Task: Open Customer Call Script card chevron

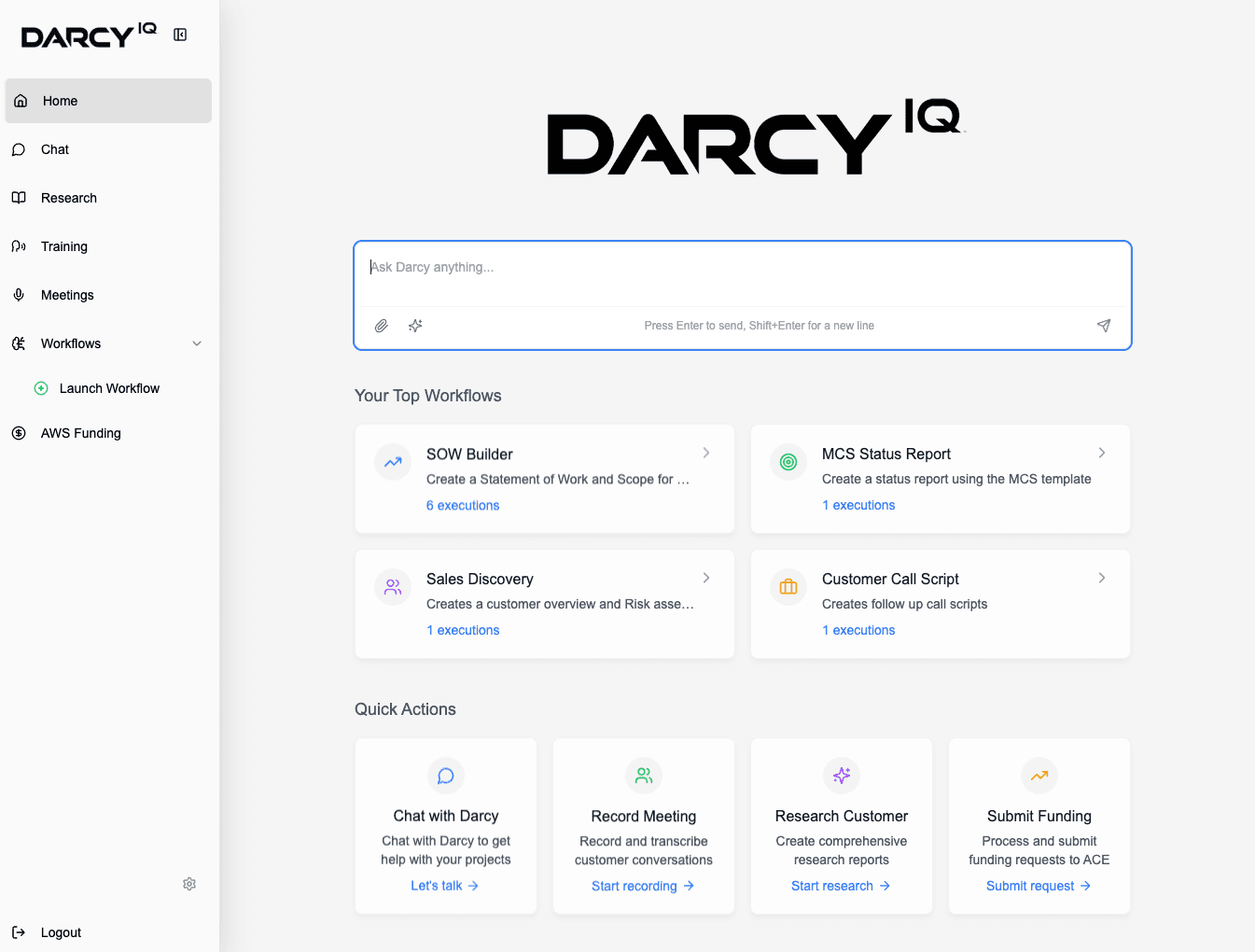Action: [1102, 578]
